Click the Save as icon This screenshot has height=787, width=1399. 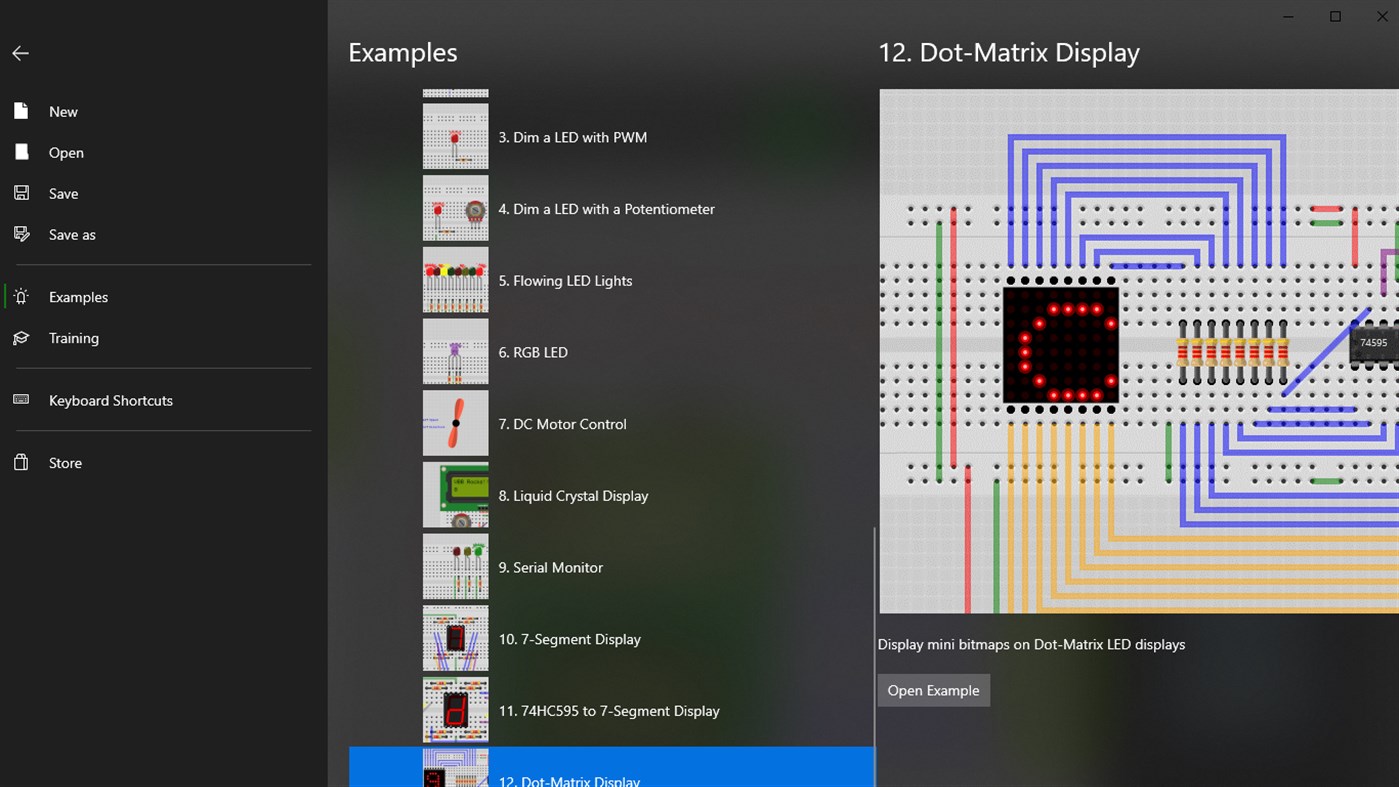(x=21, y=234)
